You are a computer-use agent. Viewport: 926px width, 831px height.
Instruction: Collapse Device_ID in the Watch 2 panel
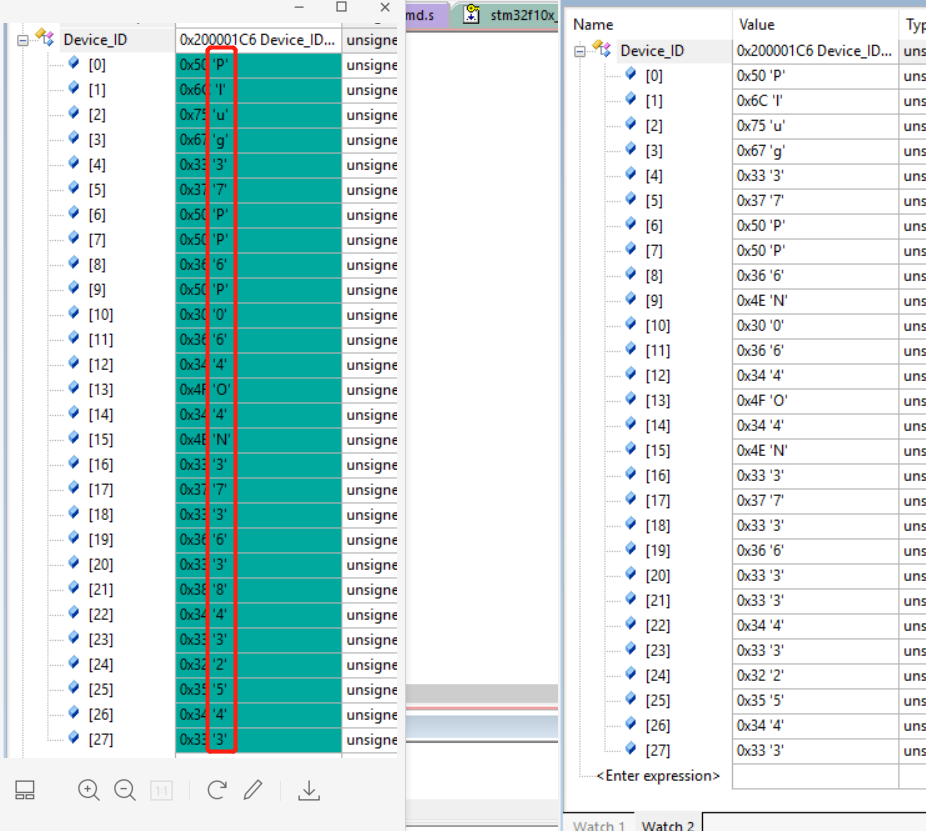[580, 51]
